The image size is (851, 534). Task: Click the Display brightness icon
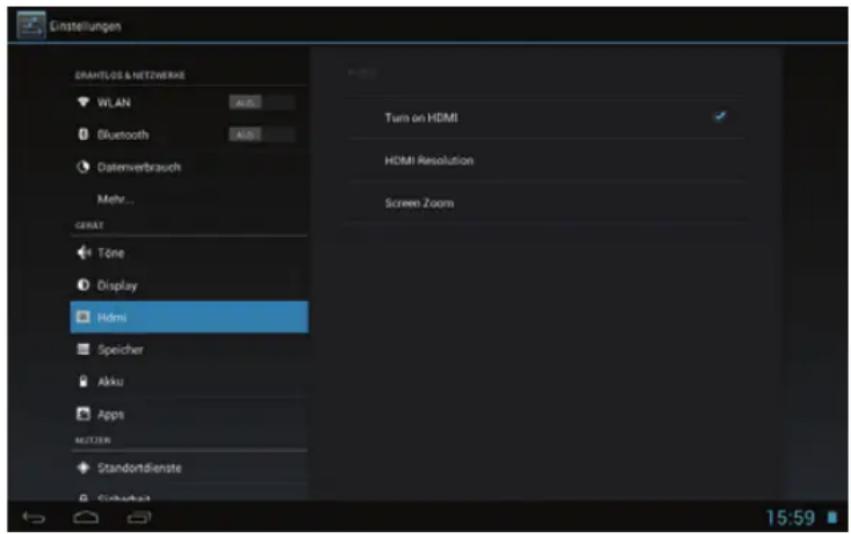point(83,285)
